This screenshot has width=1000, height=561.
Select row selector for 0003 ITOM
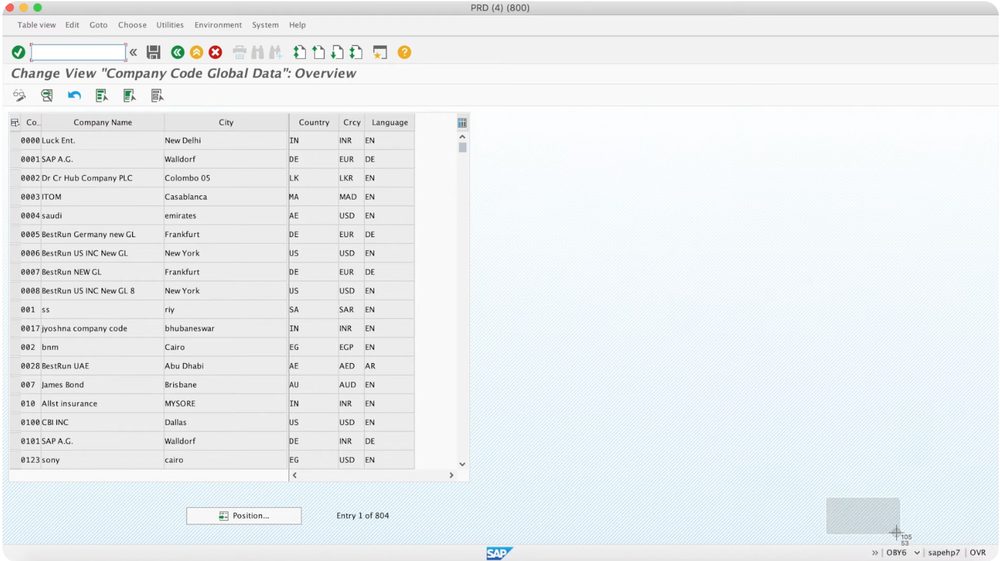(15, 197)
